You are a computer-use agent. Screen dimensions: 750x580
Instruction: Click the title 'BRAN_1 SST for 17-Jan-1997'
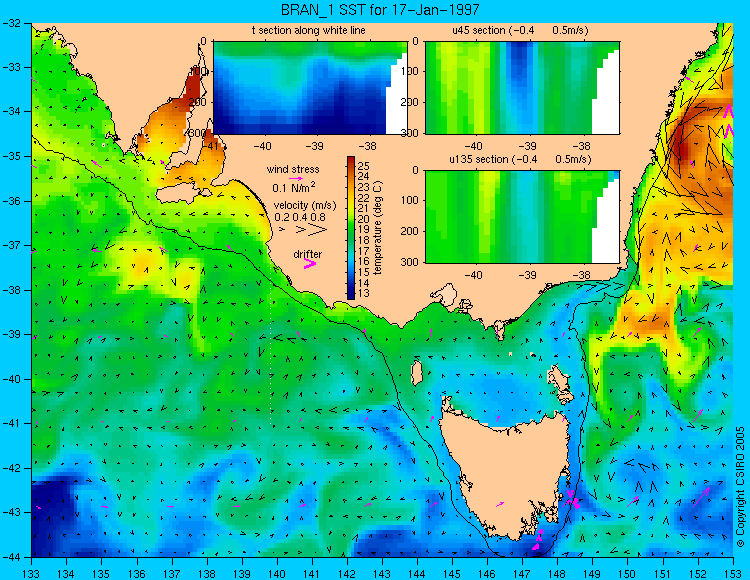pos(380,9)
